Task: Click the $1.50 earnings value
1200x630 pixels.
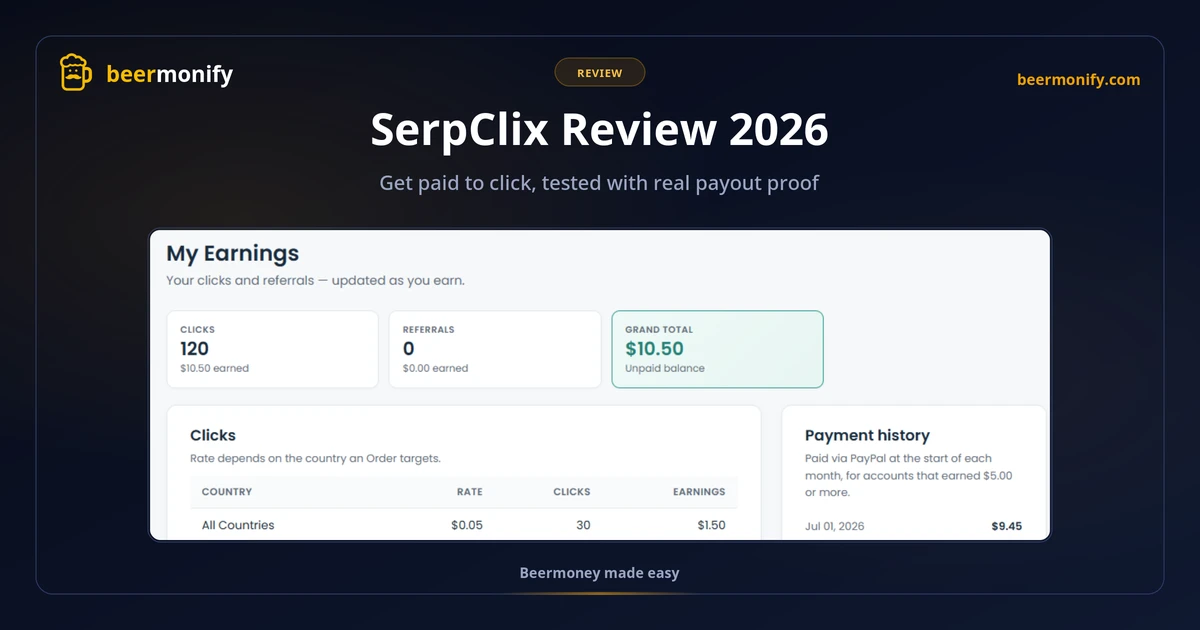Action: coord(712,525)
